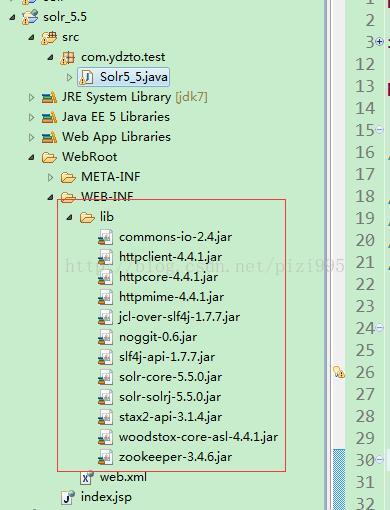This screenshot has width=390, height=510.
Task: Click the solr_5.5 project icon
Action: (x=30, y=17)
